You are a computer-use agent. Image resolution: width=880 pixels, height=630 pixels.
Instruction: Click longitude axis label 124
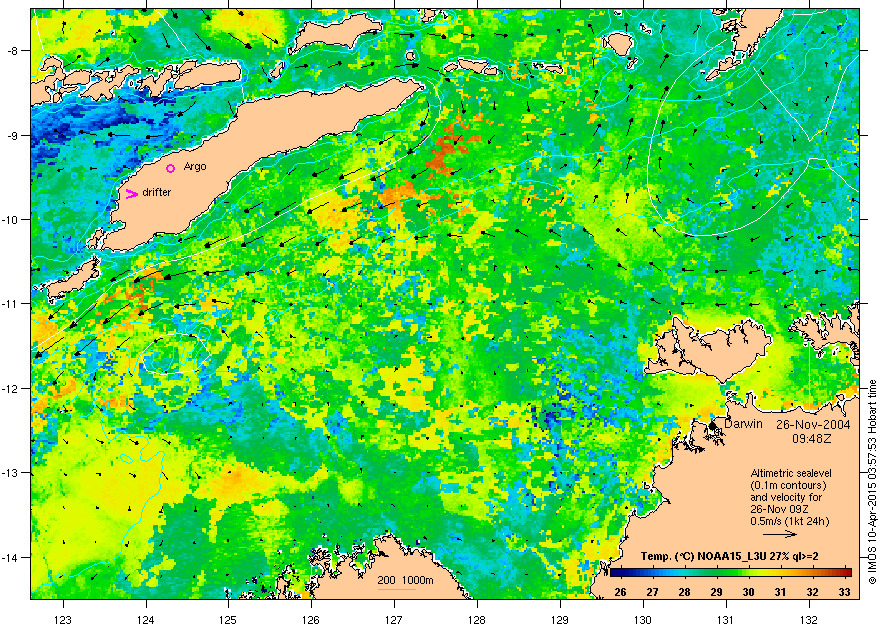pos(146,620)
